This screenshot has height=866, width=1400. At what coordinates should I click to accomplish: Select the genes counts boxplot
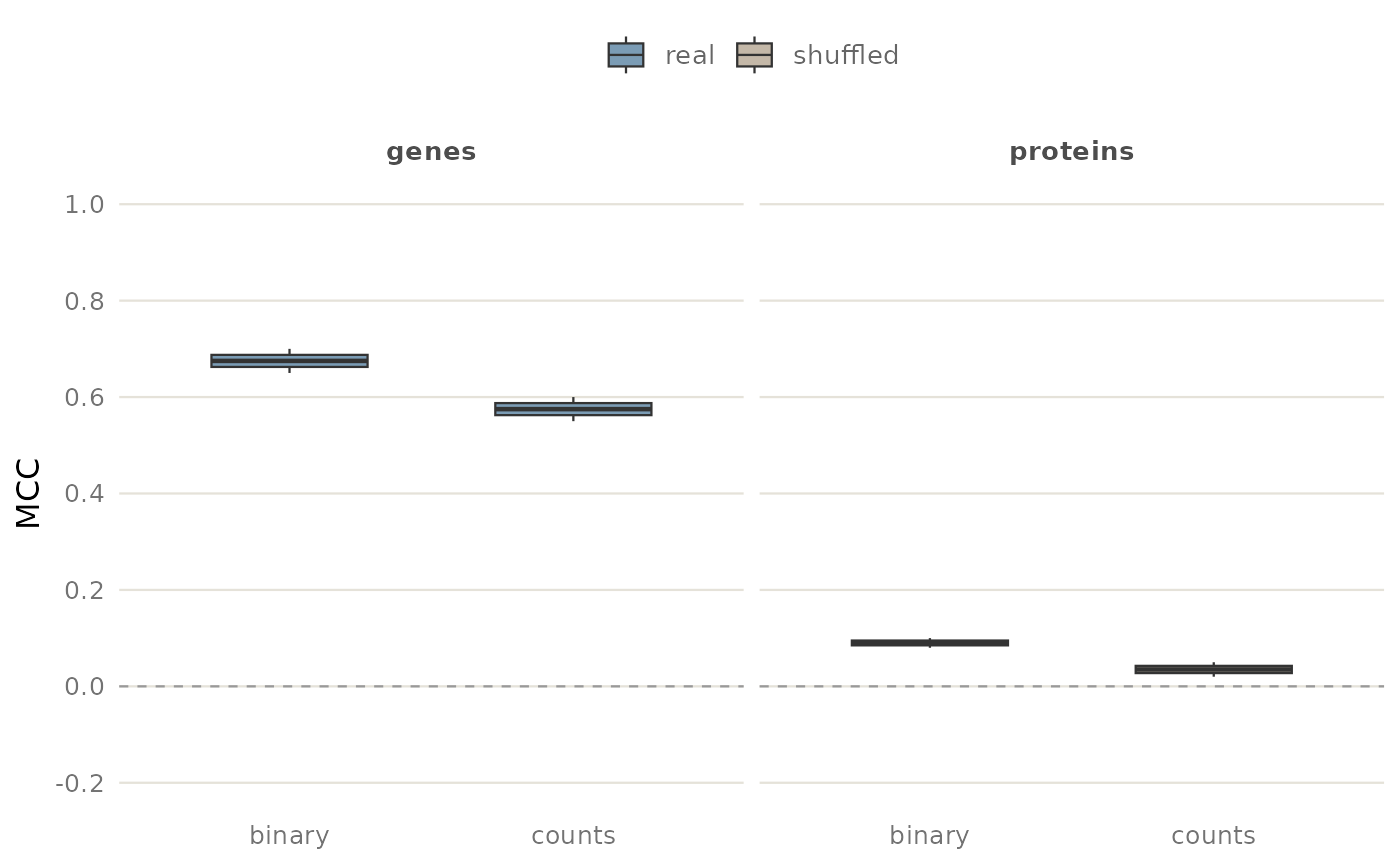[573, 409]
